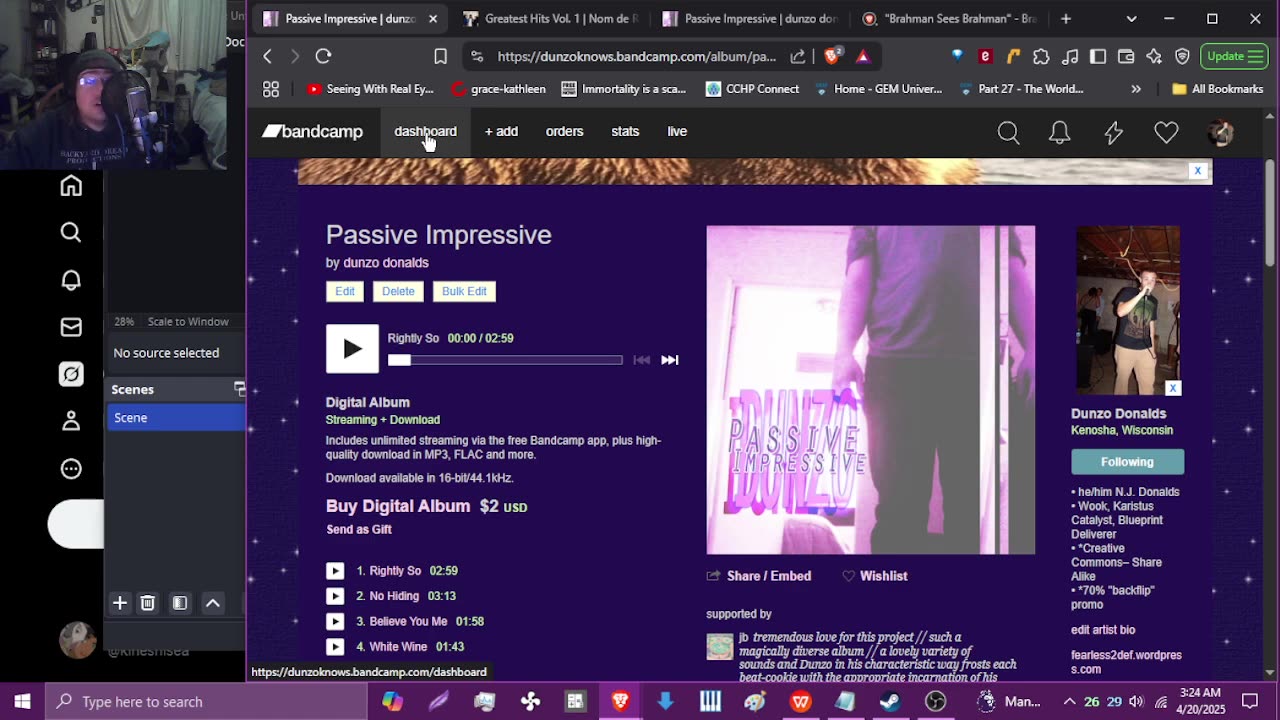Screen dimensions: 1280x720
Task: Play track 2 No Hiding
Action: [335, 596]
